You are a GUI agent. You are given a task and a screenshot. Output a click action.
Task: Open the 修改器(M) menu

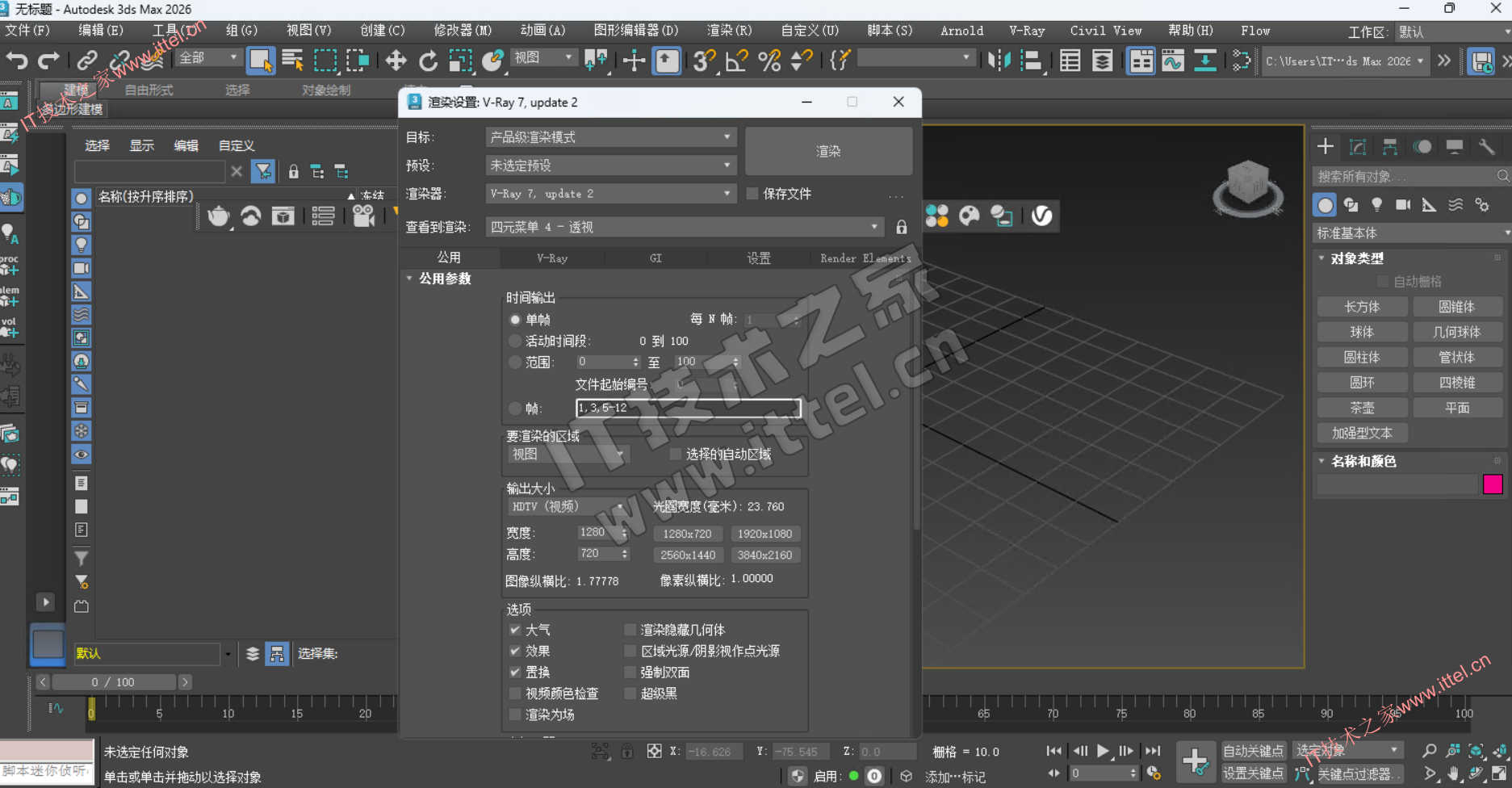(462, 31)
